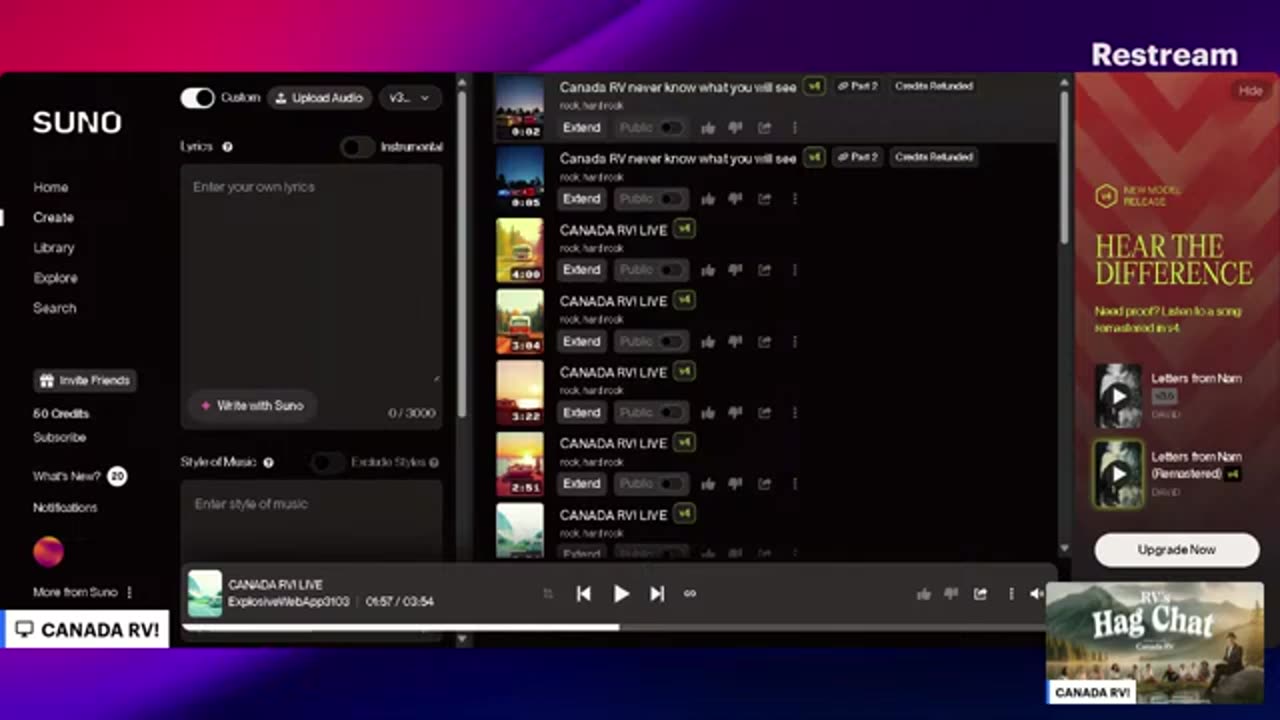Share the 4:00 CANADA RV! LIVE track
The image size is (1280, 720).
pos(764,270)
